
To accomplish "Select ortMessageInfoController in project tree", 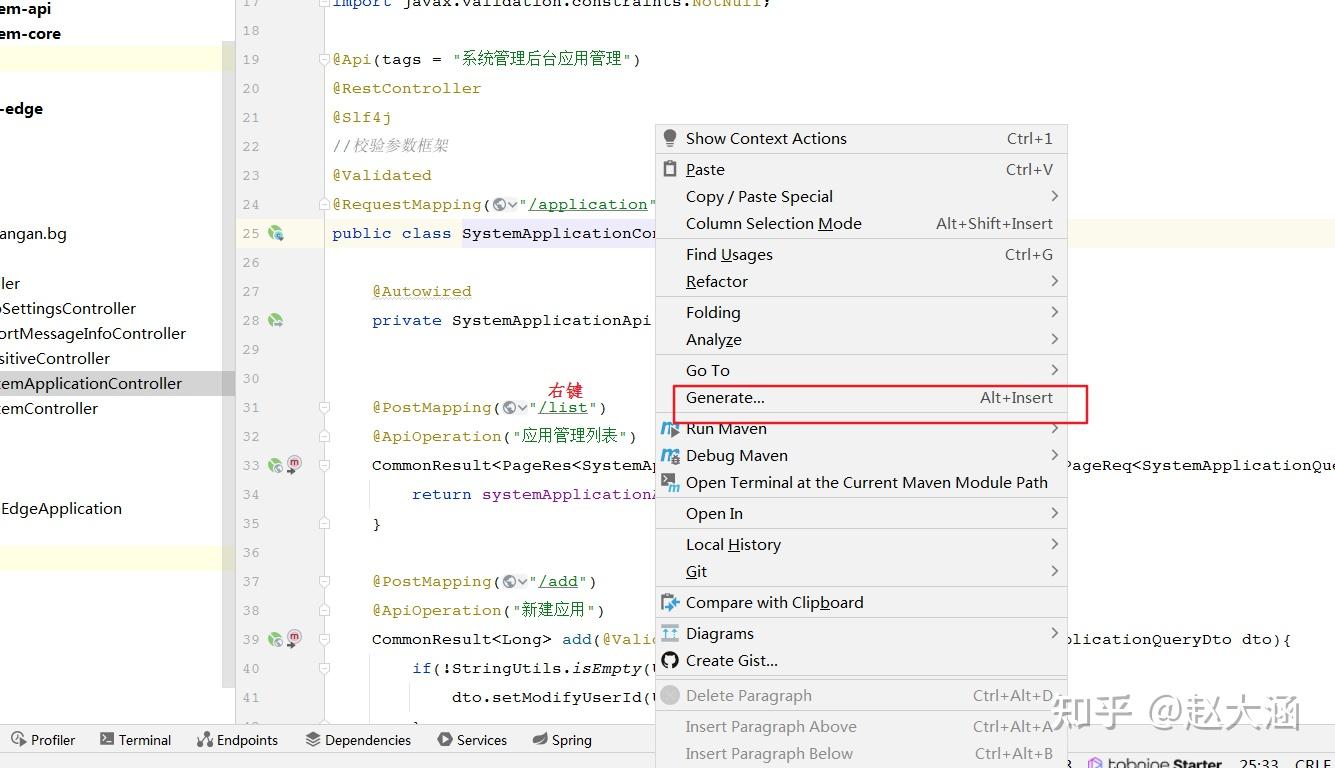I will 93,333.
